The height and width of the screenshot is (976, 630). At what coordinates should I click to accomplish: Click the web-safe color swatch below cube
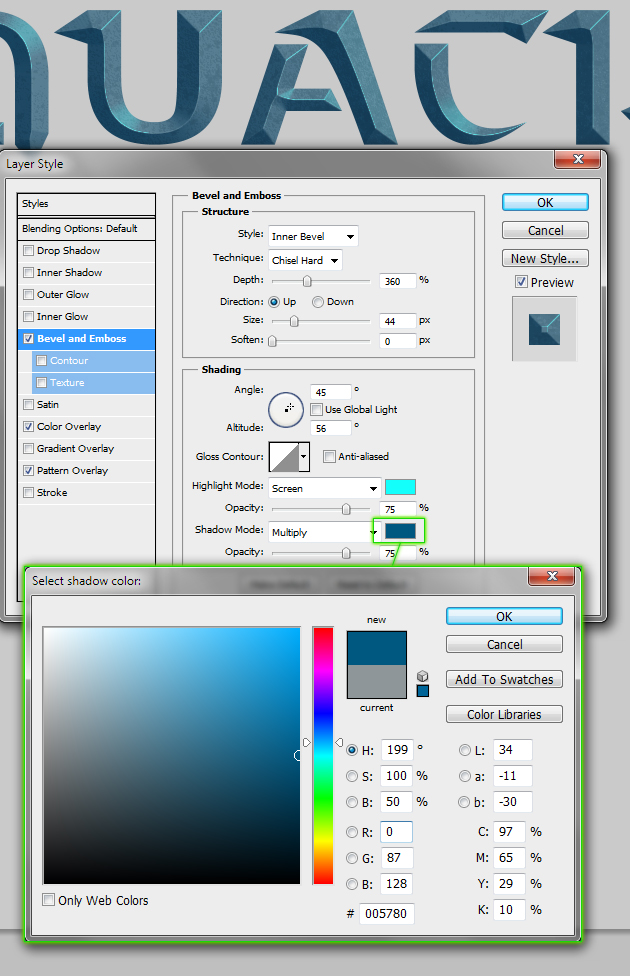(422, 691)
